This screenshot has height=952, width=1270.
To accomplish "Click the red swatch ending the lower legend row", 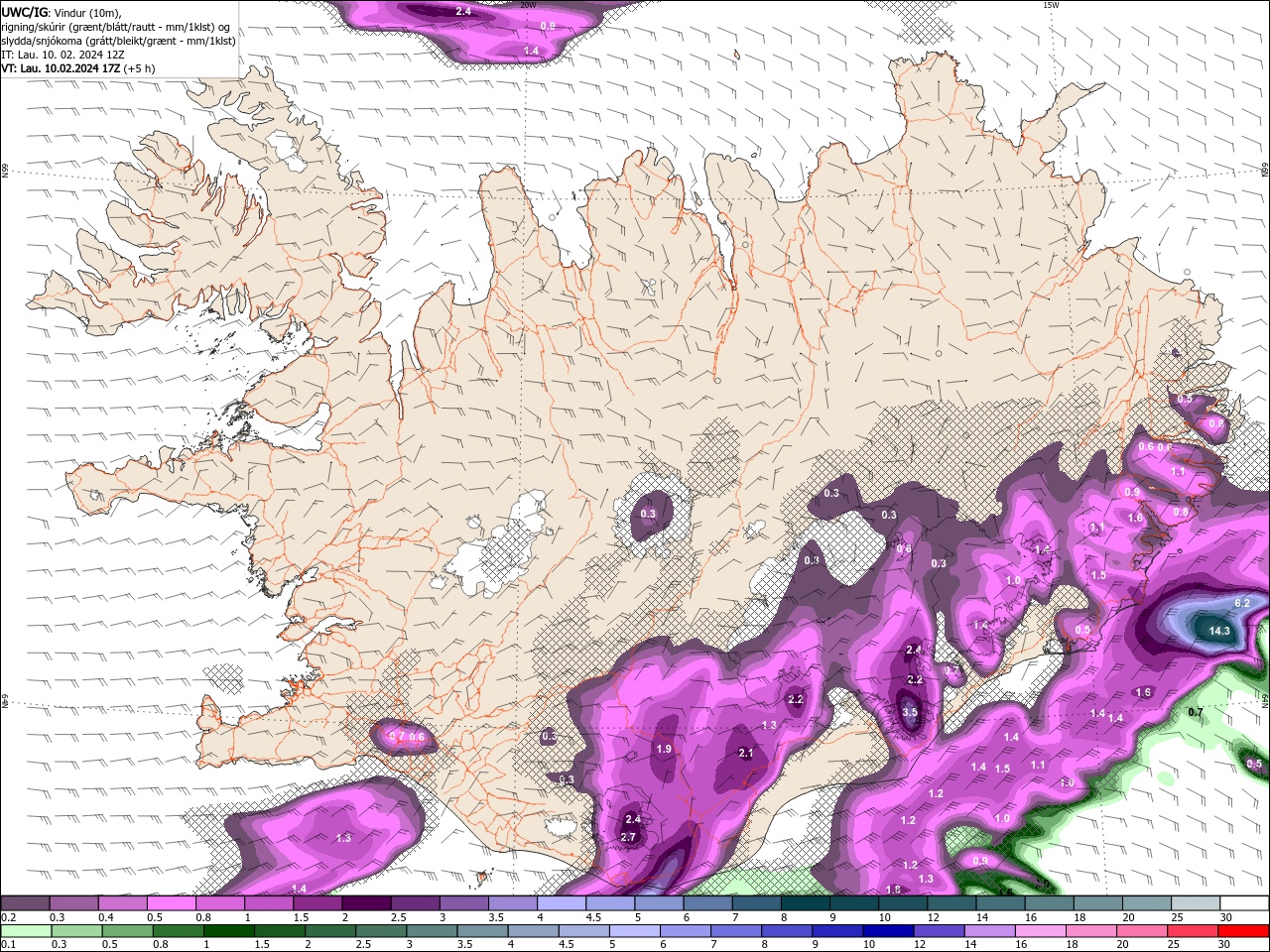I will click(1242, 931).
